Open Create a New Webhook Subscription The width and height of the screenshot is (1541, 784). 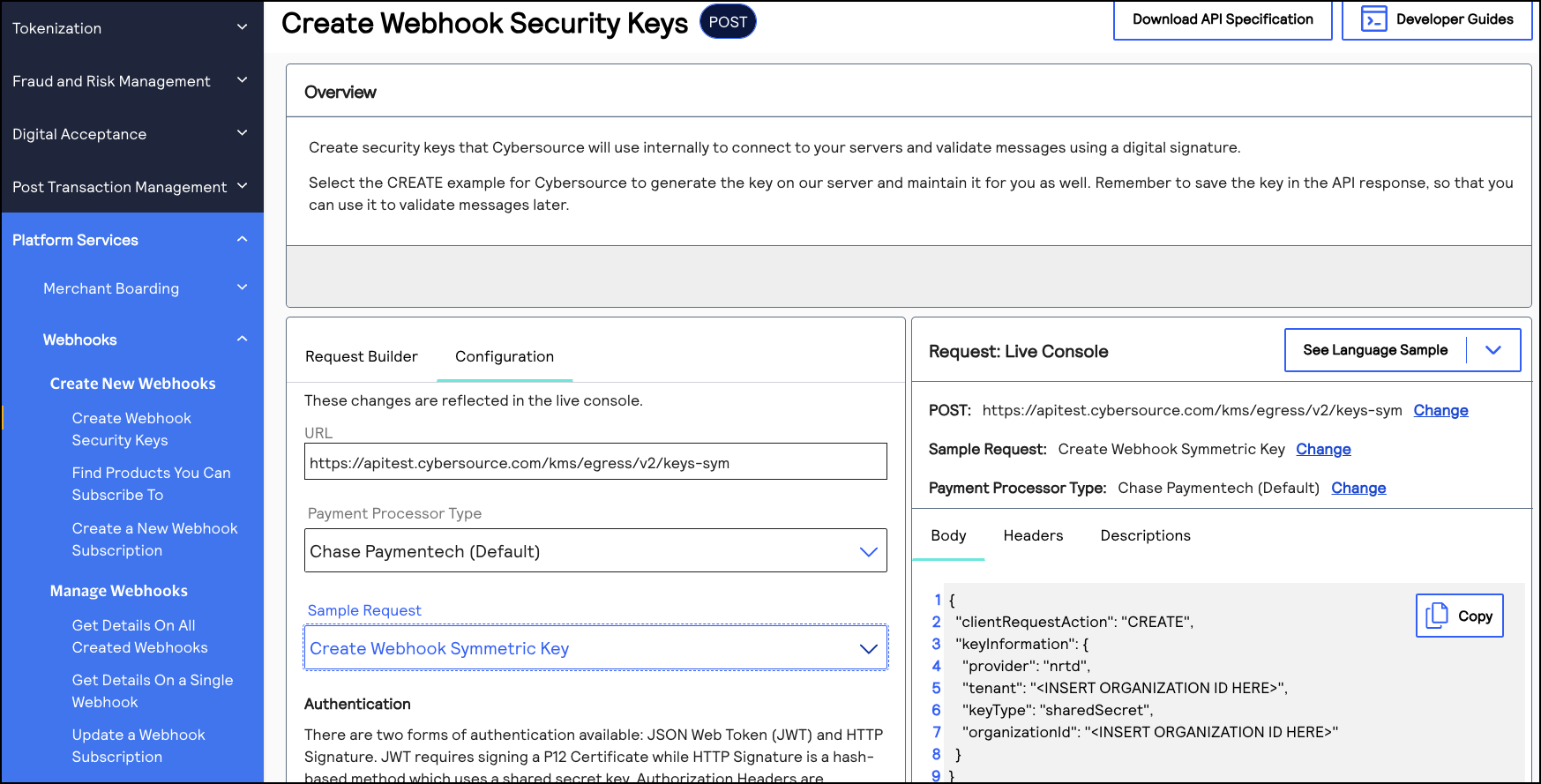[x=154, y=539]
